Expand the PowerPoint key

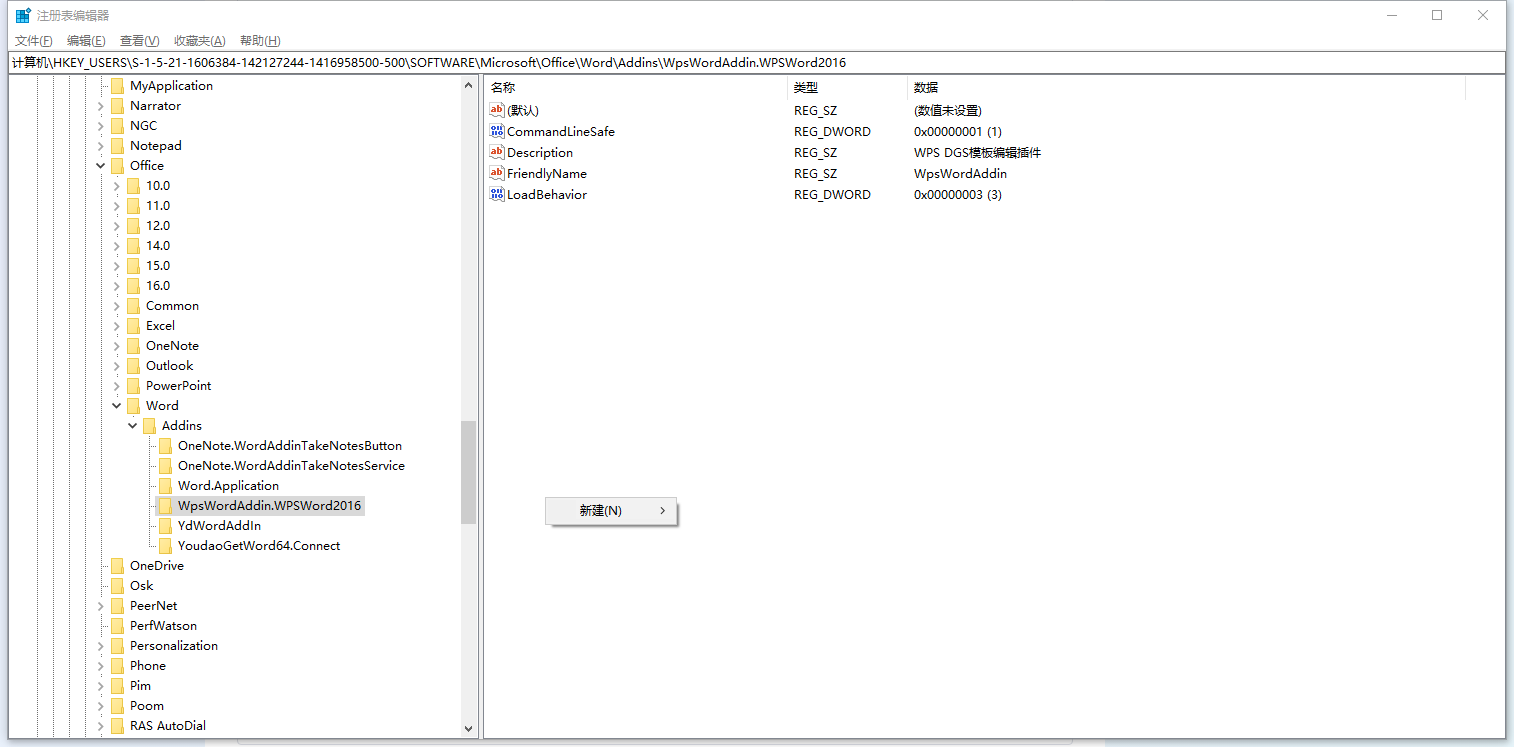pyautogui.click(x=117, y=386)
